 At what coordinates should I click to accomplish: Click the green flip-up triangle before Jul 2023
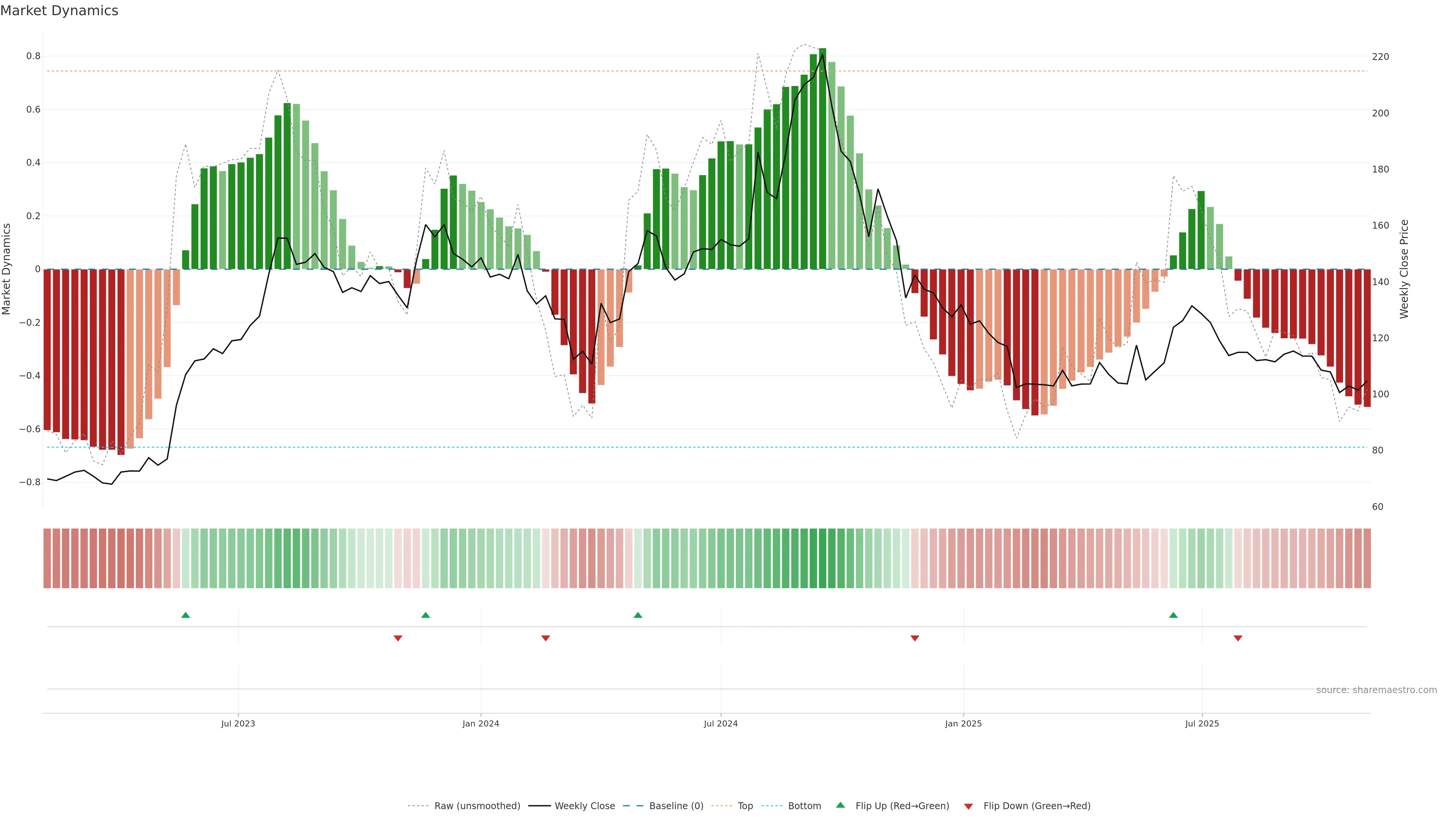click(x=185, y=615)
